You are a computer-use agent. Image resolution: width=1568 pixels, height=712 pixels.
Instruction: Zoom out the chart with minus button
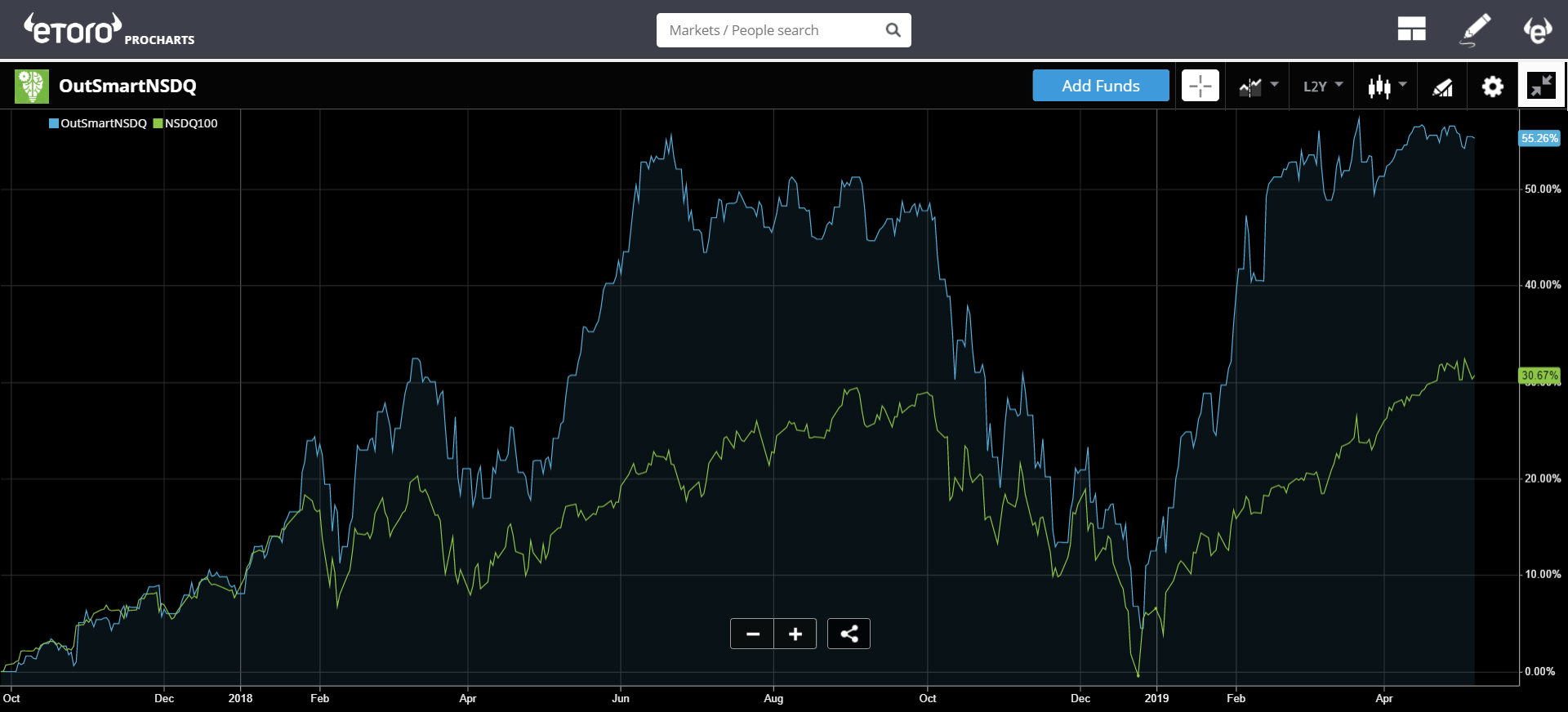coord(752,634)
